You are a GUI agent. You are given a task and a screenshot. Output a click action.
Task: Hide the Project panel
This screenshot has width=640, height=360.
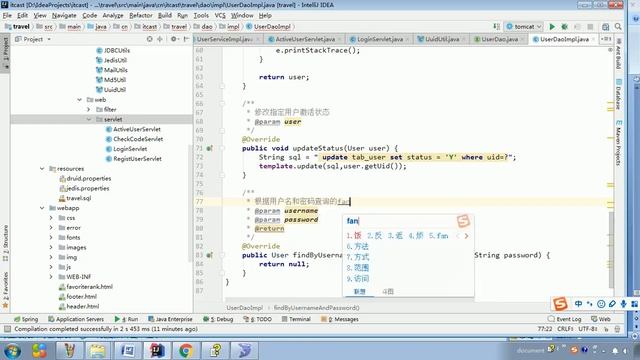pyautogui.click(x=186, y=39)
